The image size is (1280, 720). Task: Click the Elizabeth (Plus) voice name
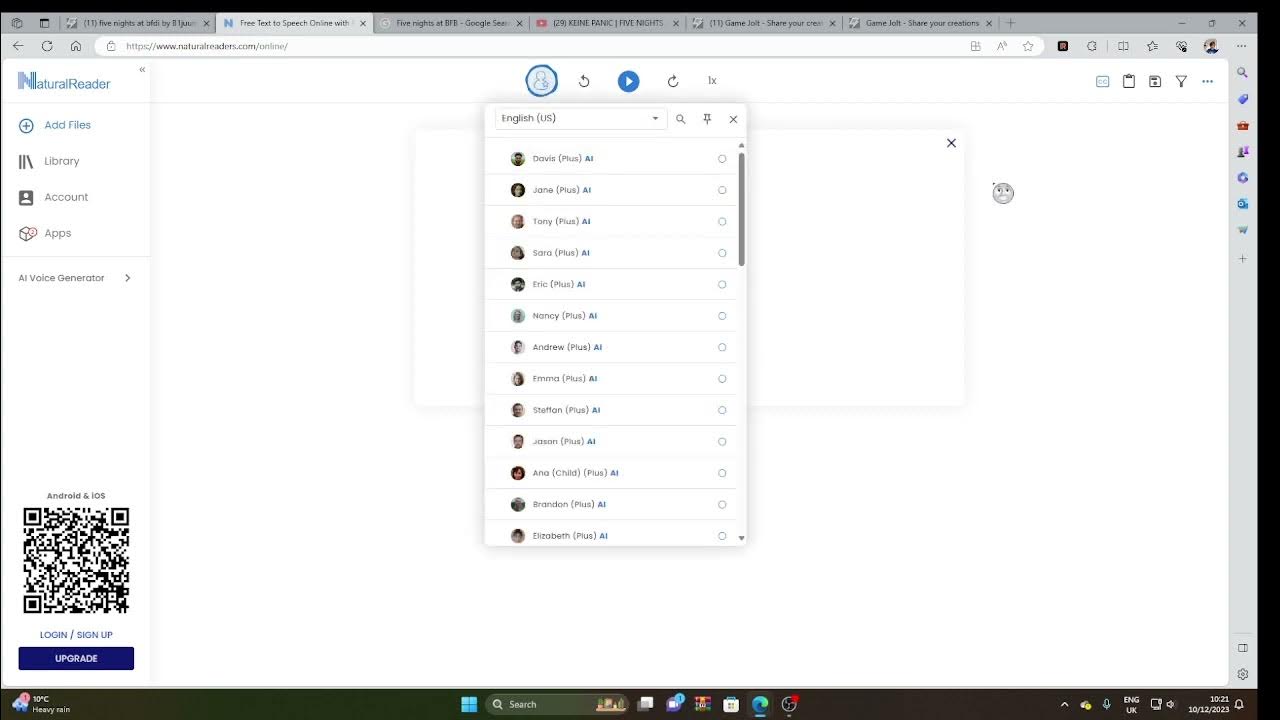coord(565,536)
